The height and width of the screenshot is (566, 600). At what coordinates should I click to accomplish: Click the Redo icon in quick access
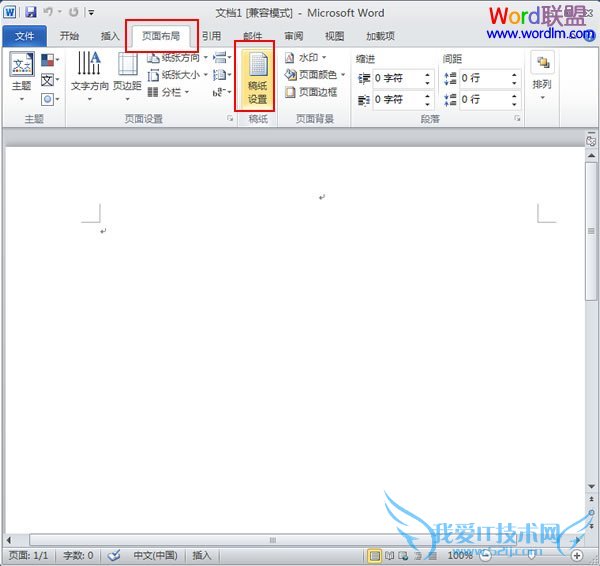pos(73,12)
